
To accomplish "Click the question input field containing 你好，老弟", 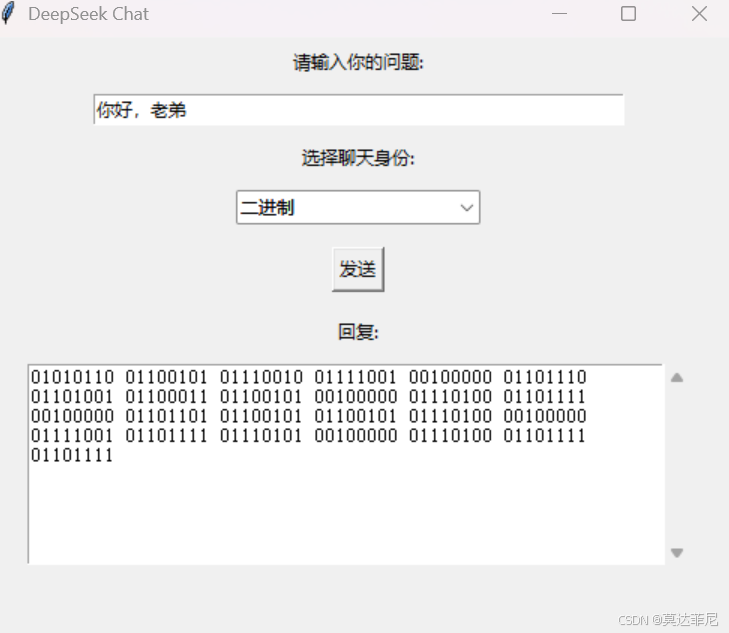I will coord(358,110).
